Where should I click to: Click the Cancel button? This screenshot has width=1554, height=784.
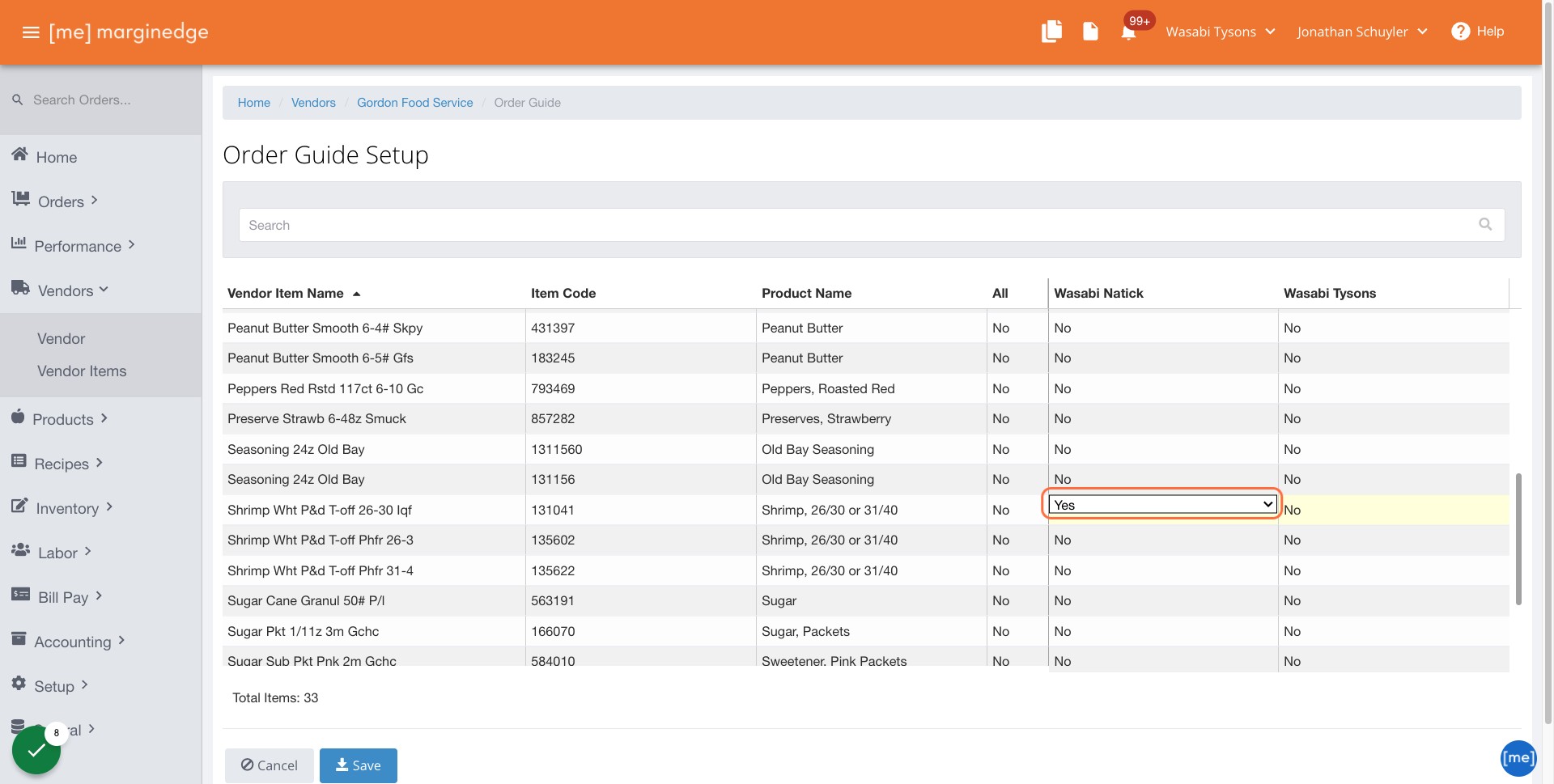[x=270, y=765]
